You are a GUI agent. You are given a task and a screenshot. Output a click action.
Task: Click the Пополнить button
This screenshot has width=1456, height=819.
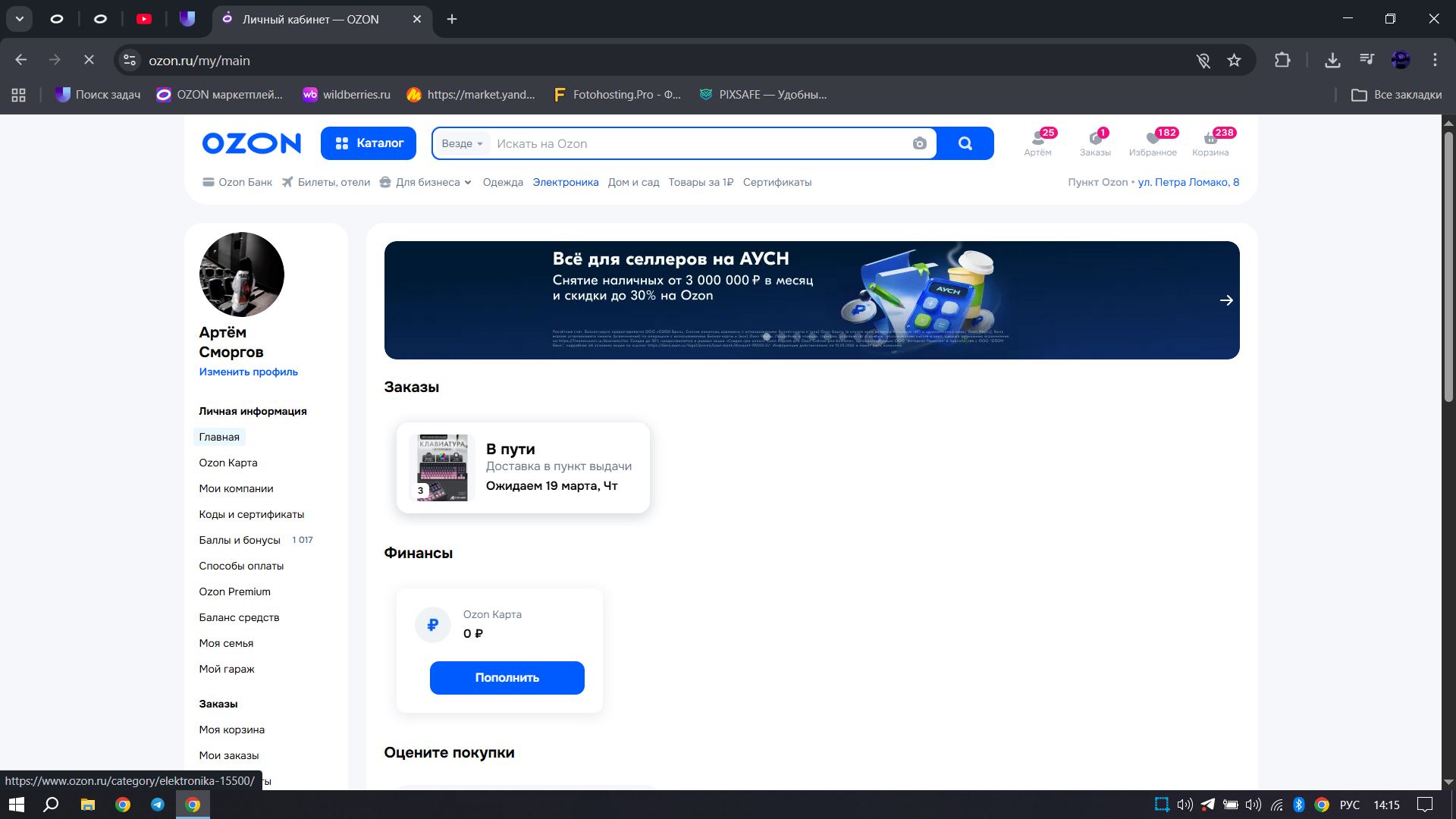[507, 677]
